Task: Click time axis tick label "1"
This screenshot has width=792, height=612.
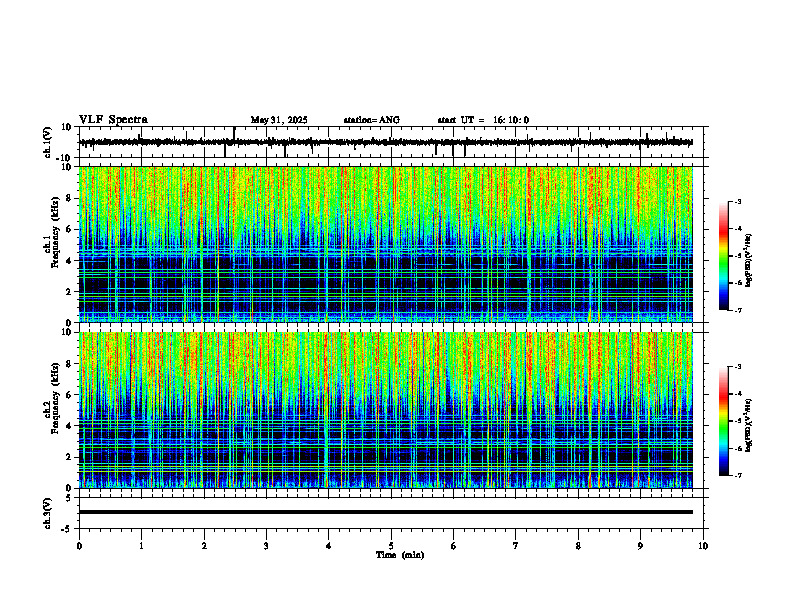Action: coord(141,546)
